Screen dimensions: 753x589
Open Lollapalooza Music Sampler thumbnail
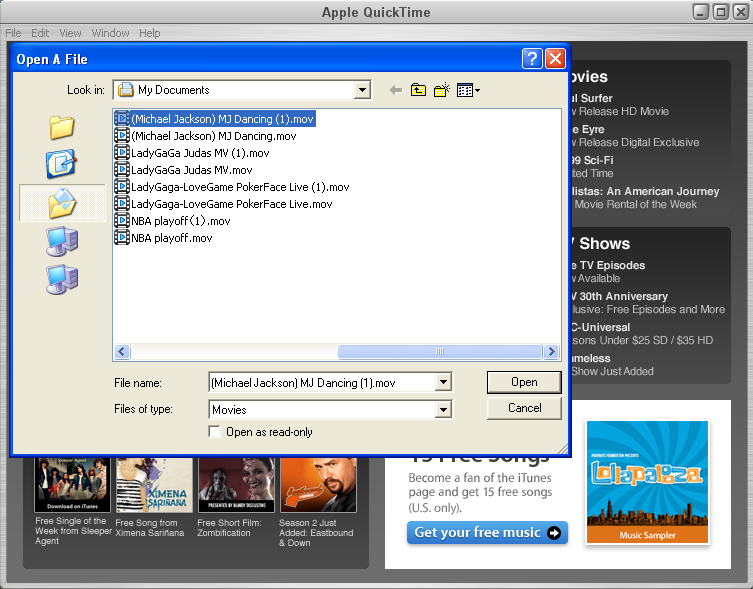tap(647, 482)
